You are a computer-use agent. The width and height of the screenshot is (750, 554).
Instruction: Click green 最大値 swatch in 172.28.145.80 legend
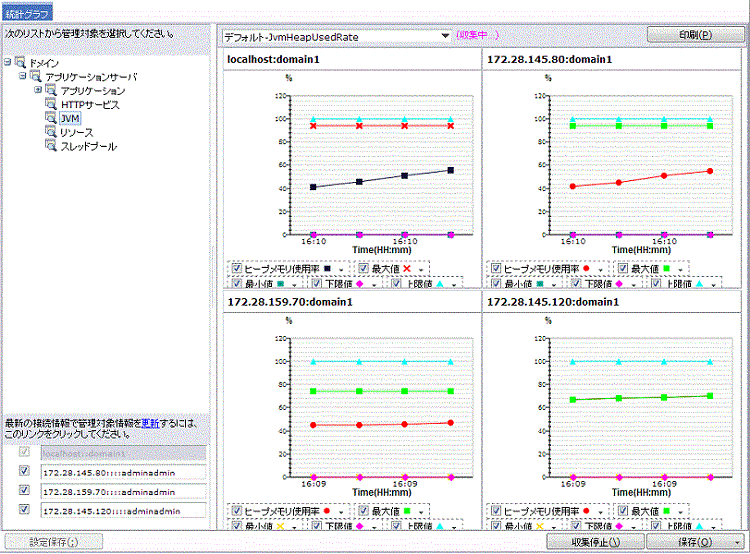point(668,269)
